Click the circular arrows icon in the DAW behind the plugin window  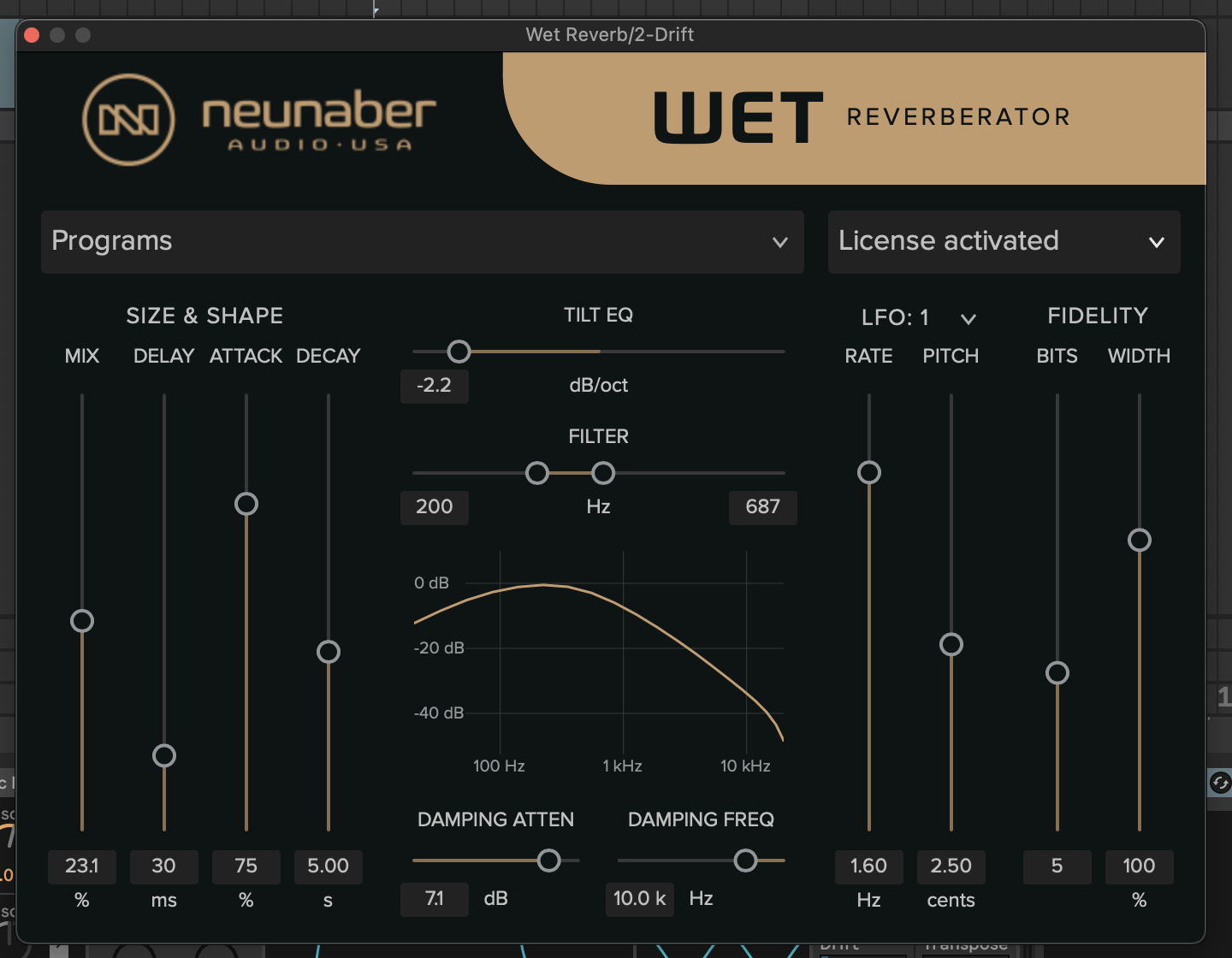tap(1221, 782)
